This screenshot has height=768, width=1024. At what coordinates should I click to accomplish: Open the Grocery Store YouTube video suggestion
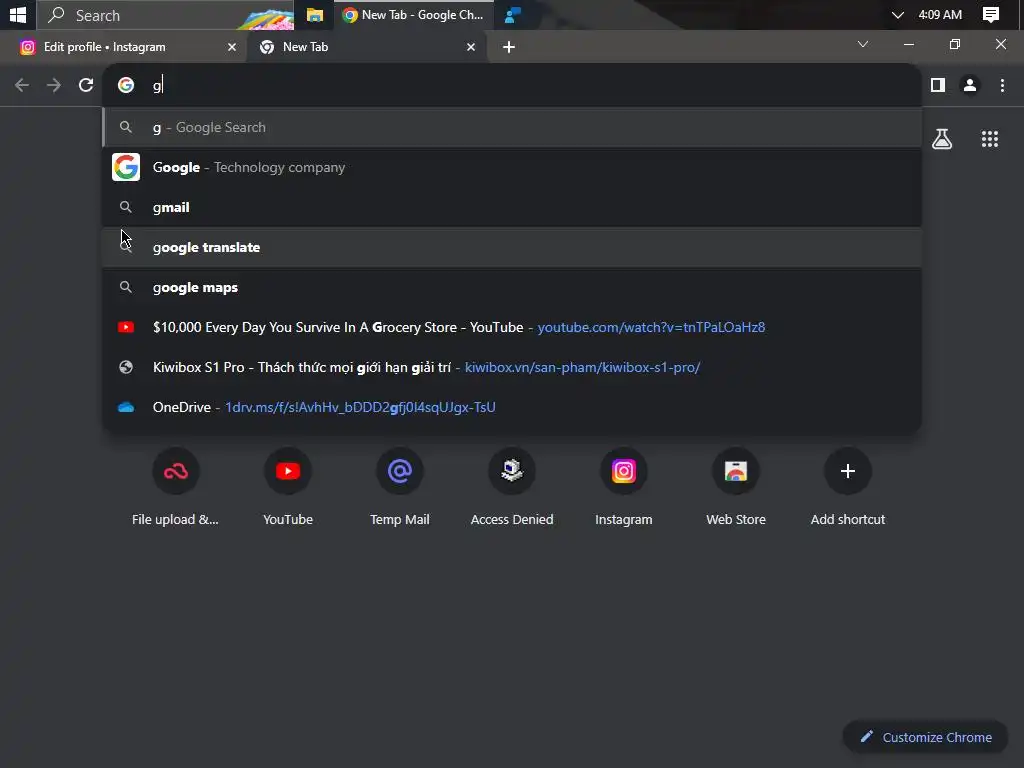pos(512,327)
